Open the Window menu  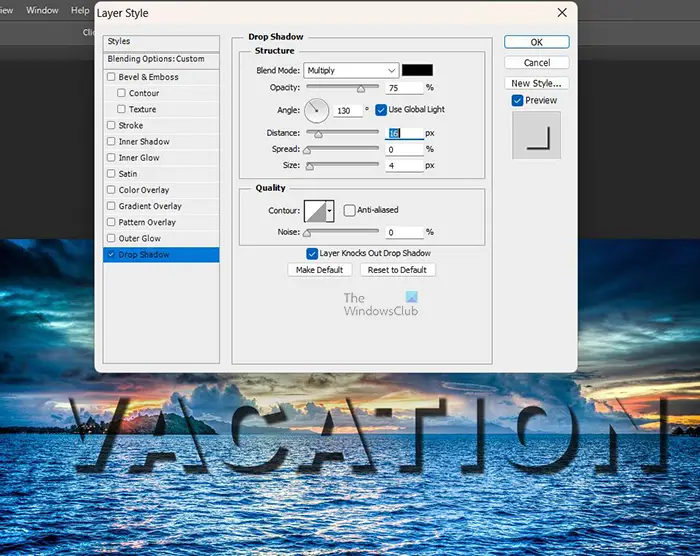[42, 10]
